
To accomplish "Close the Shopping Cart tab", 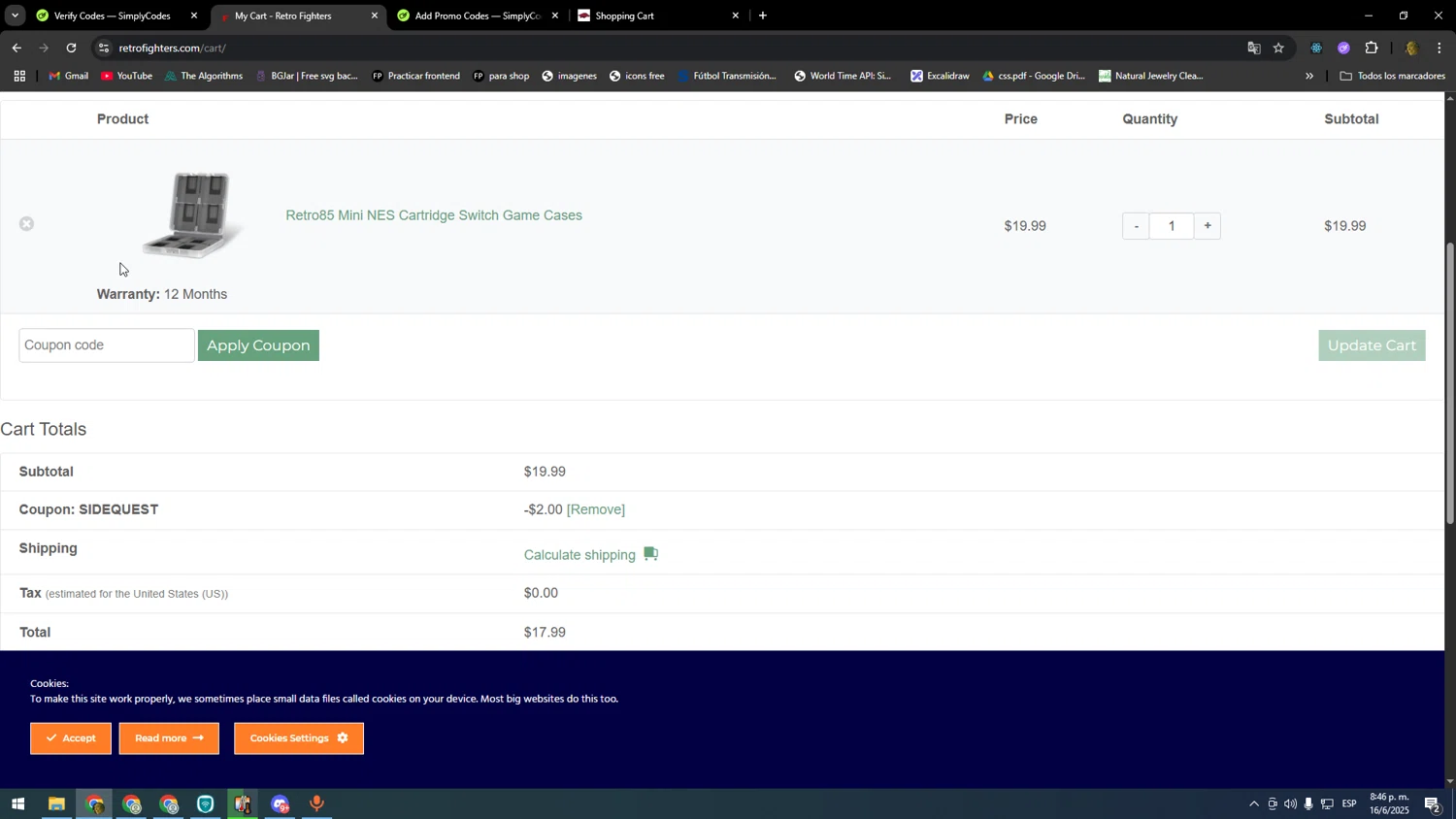I will click(735, 16).
